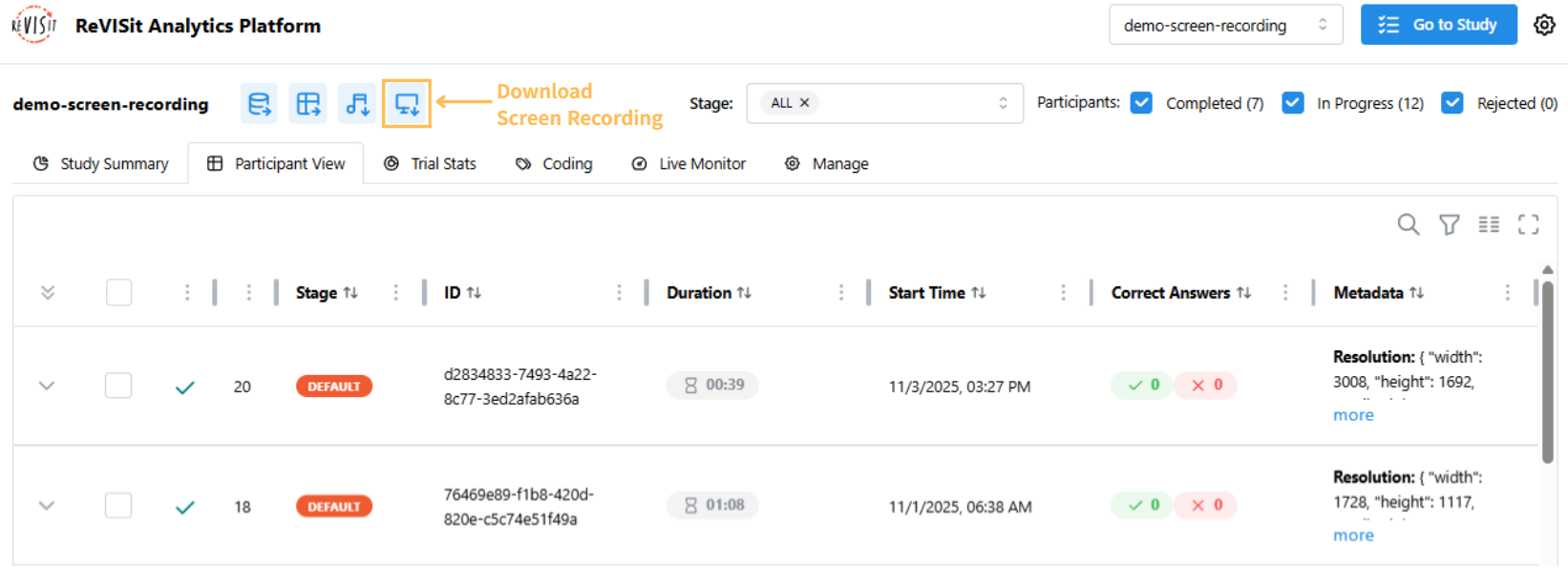1568x586 pixels.
Task: Sort by Metadata column
Action: 1416,293
